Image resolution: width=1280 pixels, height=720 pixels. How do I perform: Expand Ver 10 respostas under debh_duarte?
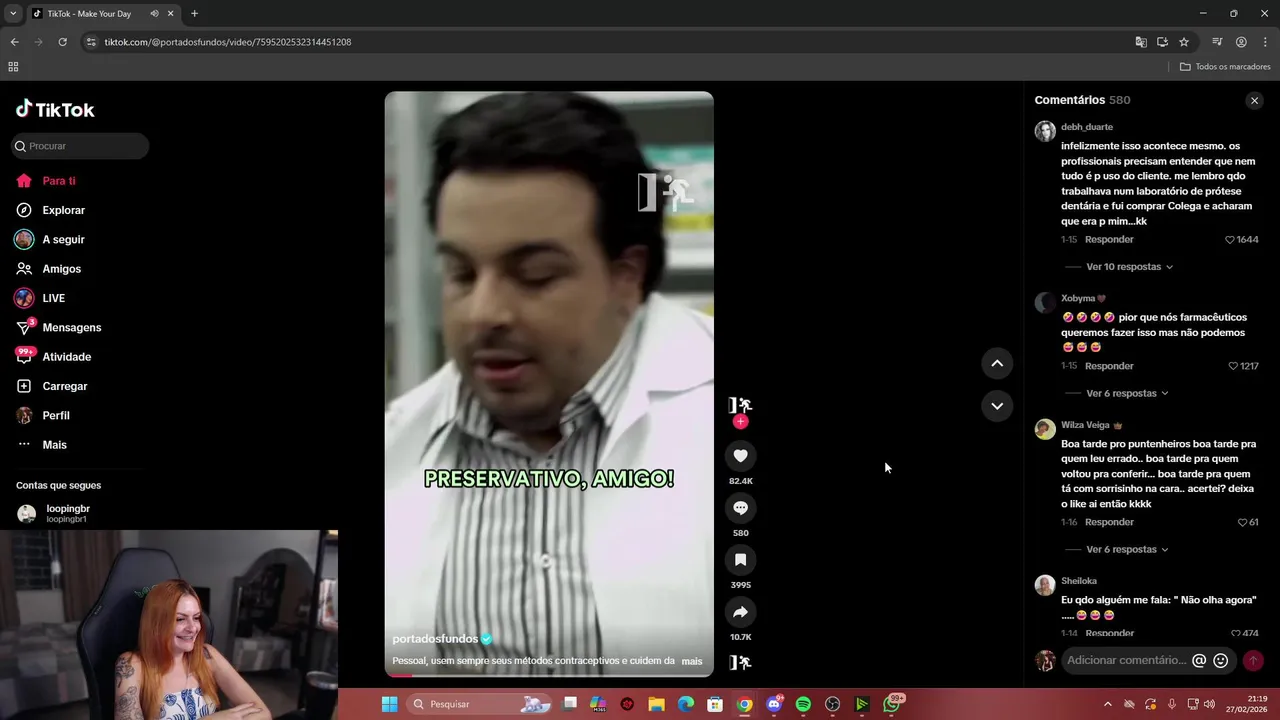(x=1129, y=267)
